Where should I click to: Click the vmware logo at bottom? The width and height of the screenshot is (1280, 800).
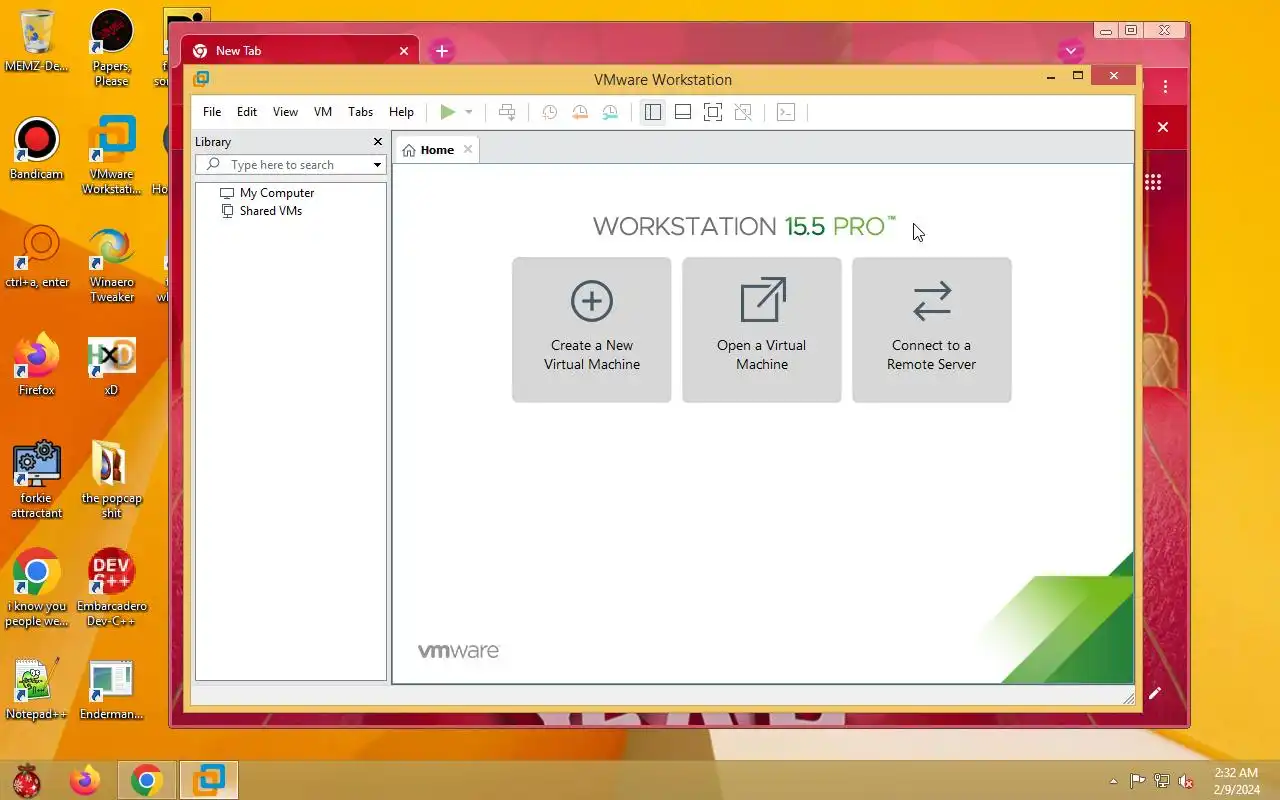[458, 651]
